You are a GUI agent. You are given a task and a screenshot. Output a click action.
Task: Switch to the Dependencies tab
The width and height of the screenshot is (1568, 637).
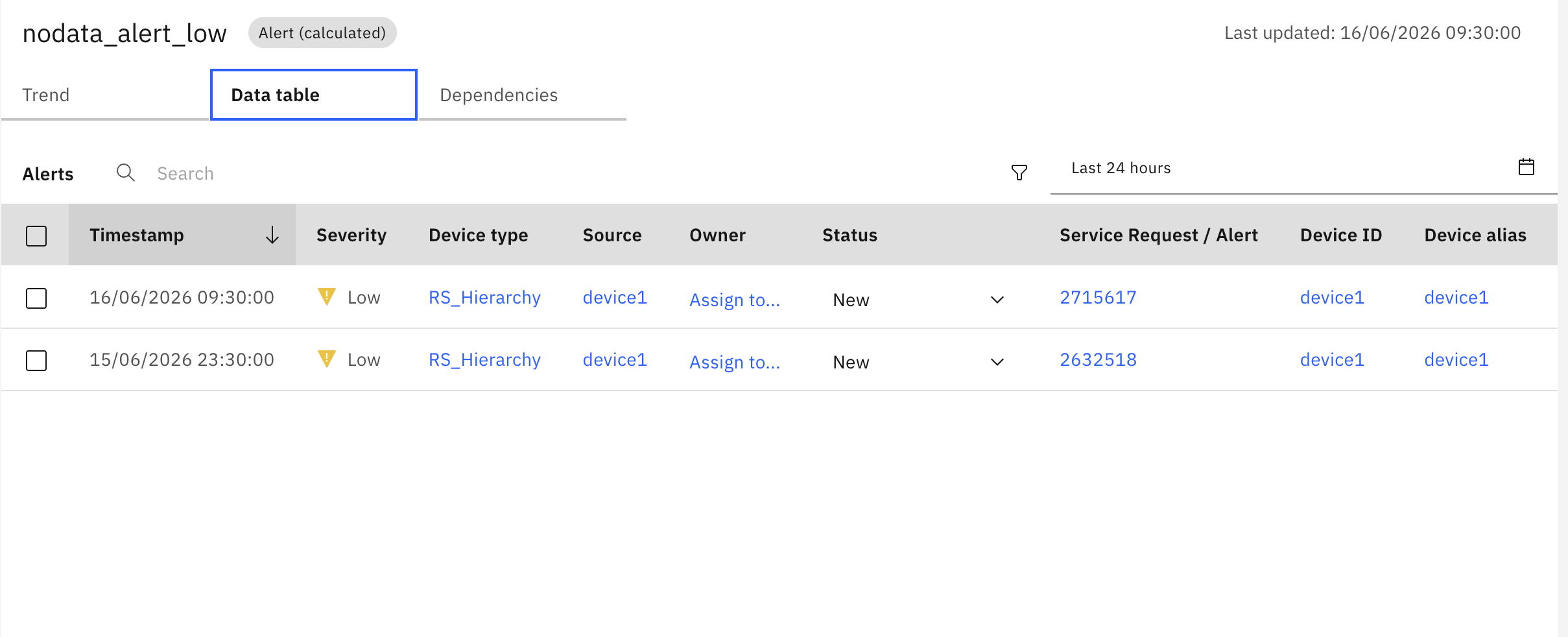(523, 95)
